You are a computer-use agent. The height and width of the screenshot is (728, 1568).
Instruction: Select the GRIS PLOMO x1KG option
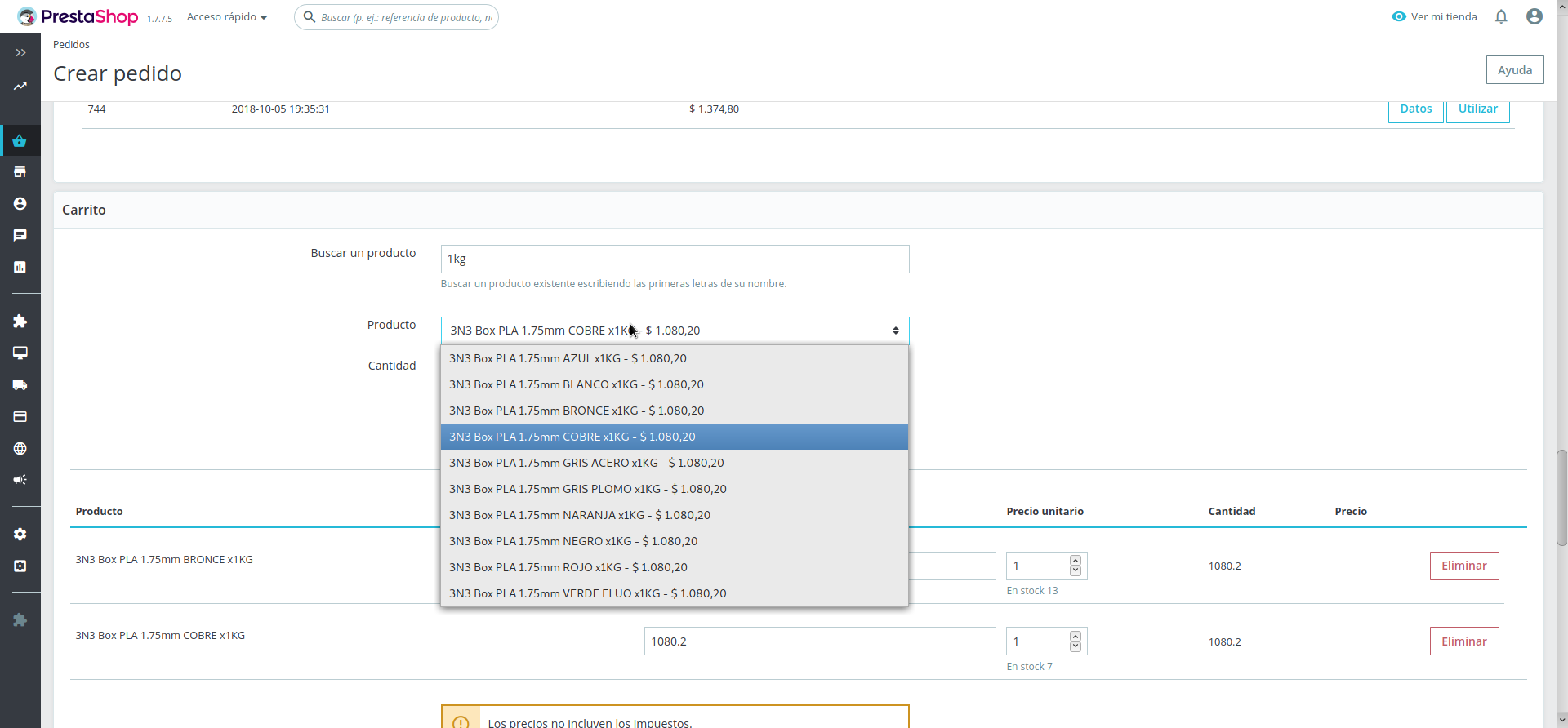(x=675, y=489)
